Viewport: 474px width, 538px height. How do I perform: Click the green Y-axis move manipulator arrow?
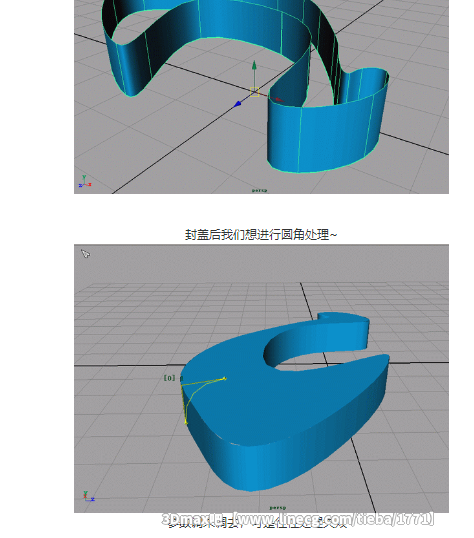(254, 65)
